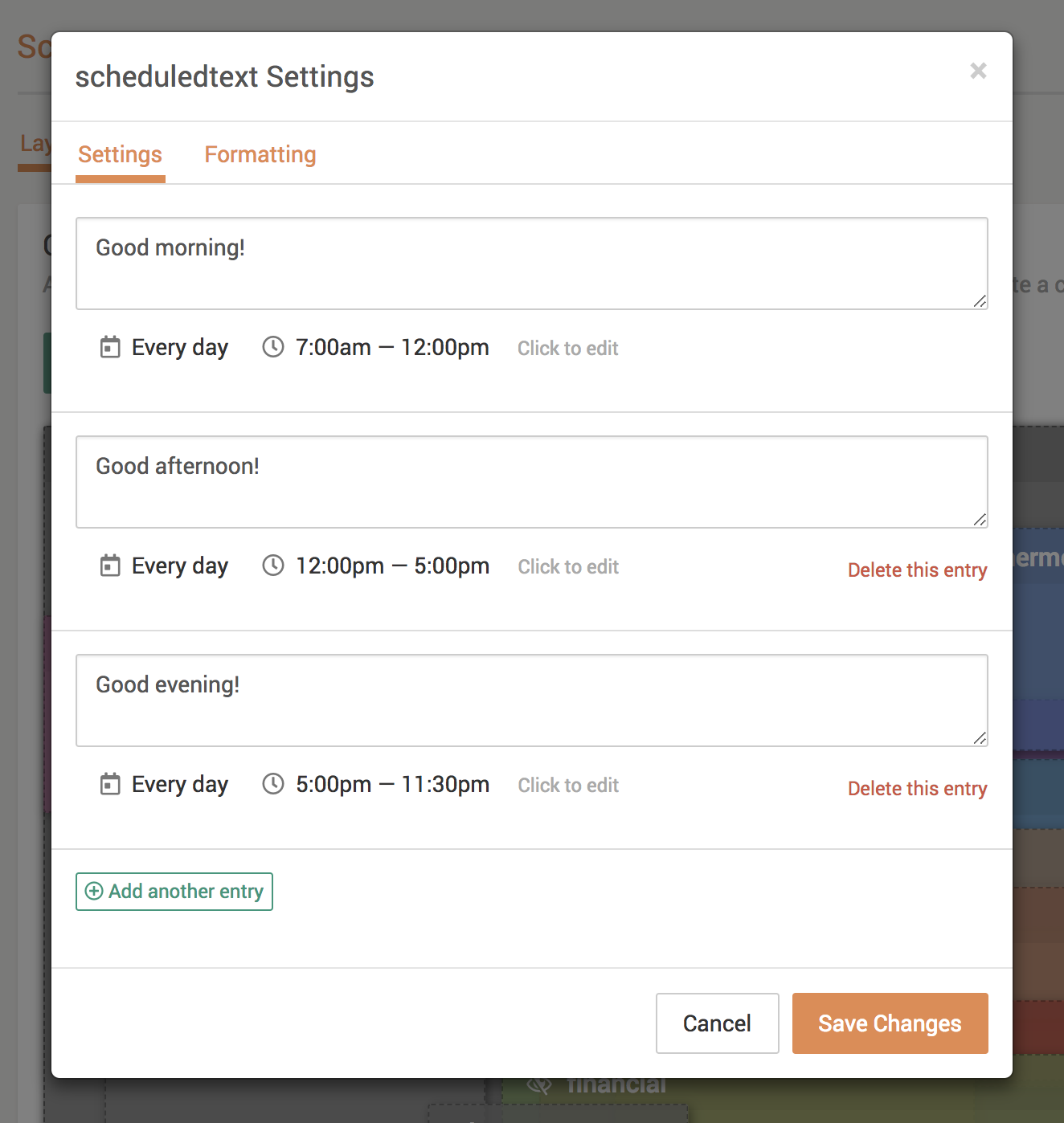Cancel the scheduledtext settings changes

[716, 1023]
